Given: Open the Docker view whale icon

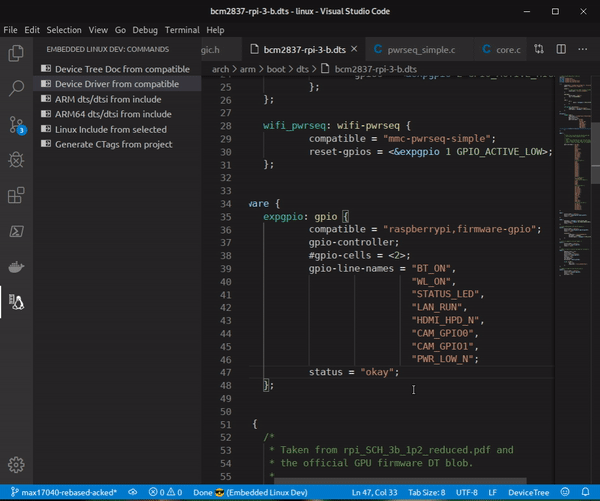Looking at the screenshot, I should 16,267.
